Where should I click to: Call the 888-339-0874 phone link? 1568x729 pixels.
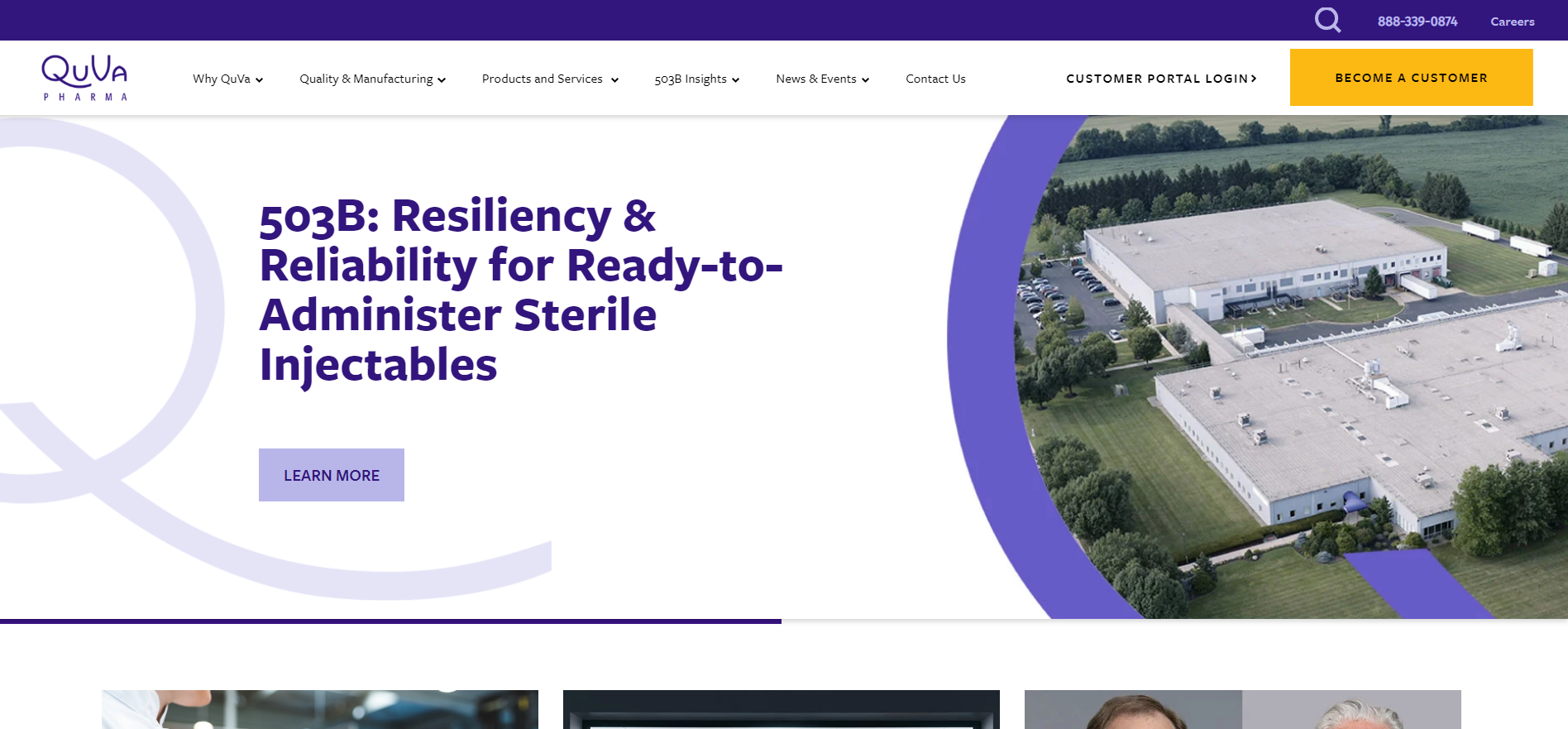pos(1417,22)
